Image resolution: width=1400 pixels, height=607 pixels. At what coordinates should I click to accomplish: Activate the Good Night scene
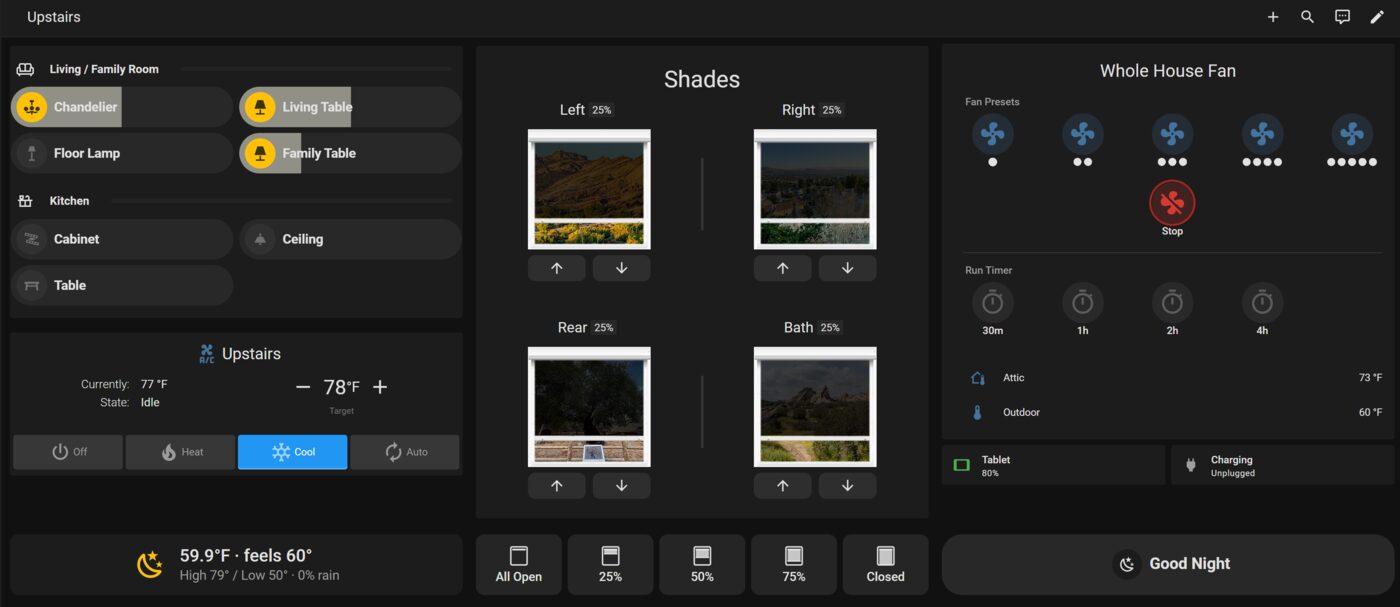point(1168,564)
